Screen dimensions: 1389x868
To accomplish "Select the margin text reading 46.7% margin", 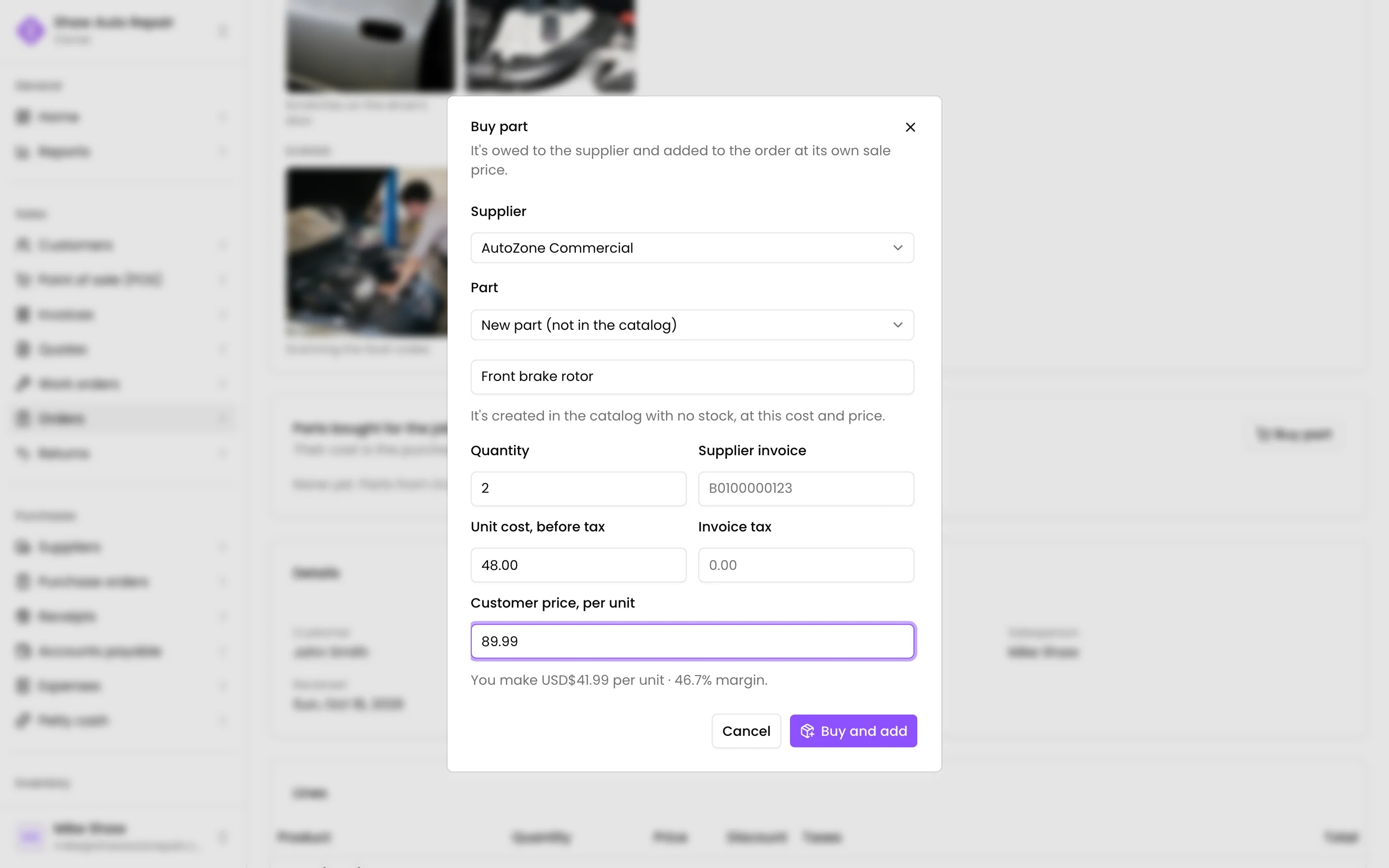I will [721, 680].
